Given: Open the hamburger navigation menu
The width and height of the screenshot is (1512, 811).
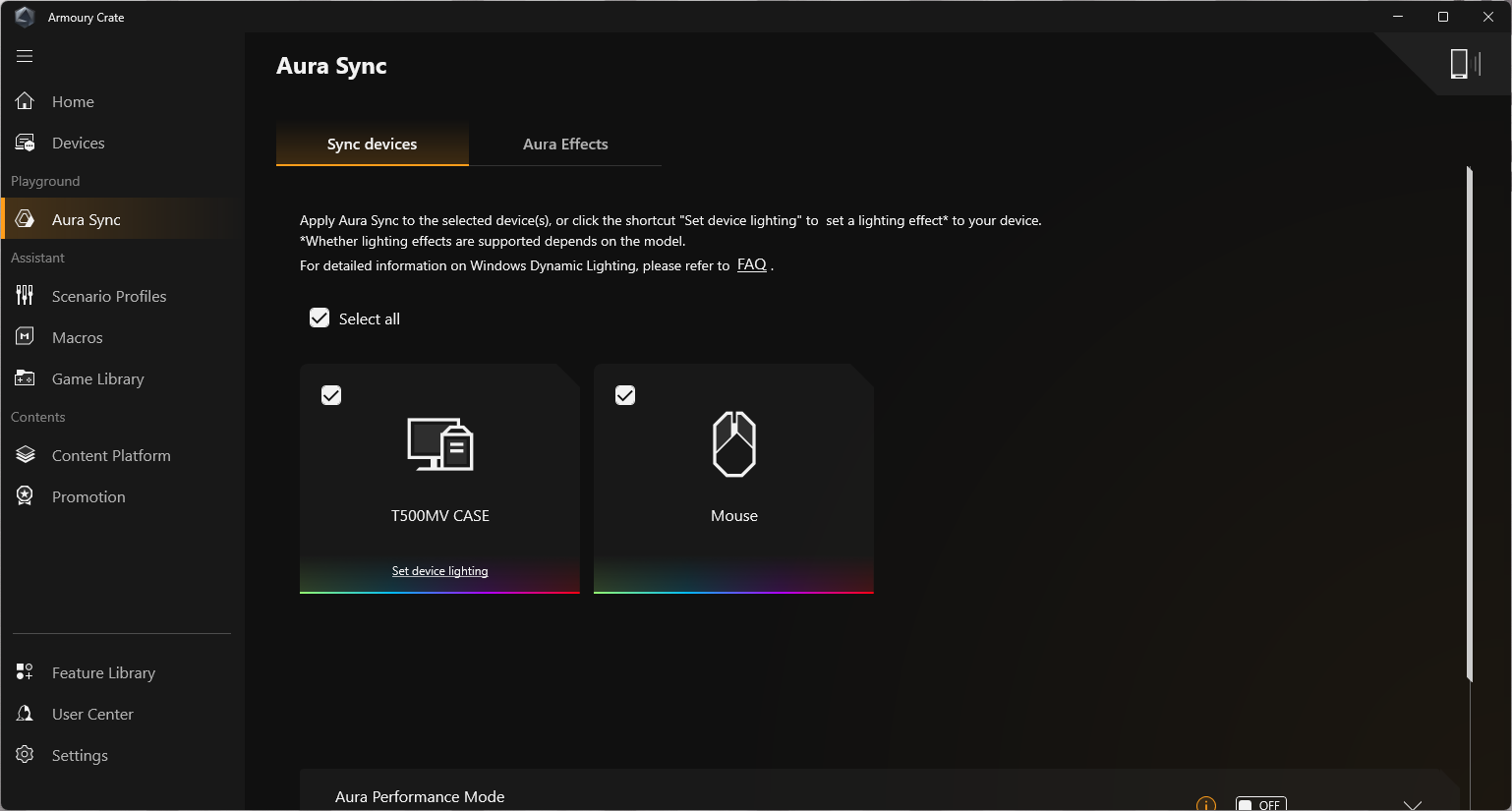Looking at the screenshot, I should [25, 56].
